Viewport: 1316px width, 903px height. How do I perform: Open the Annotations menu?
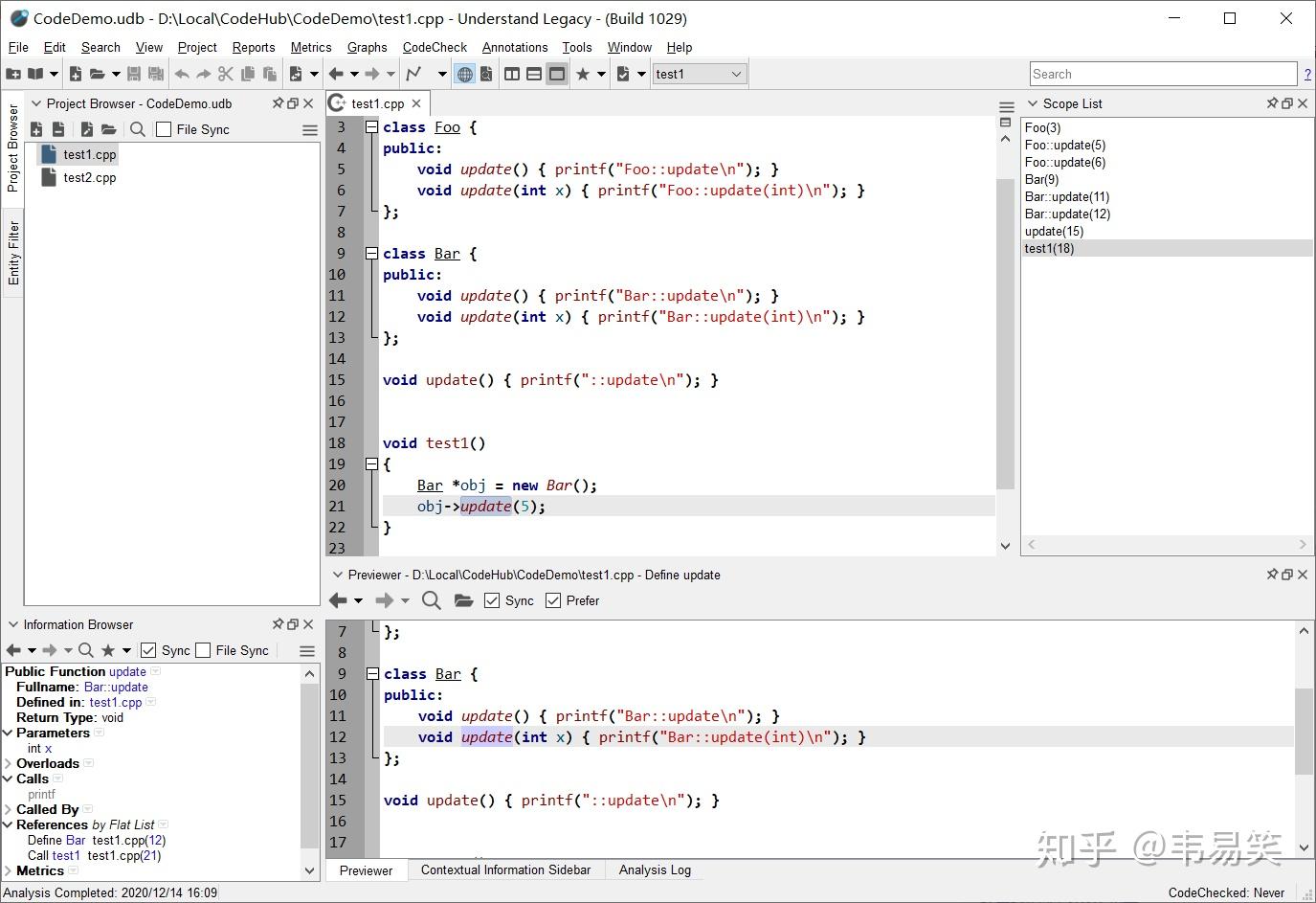[x=515, y=47]
